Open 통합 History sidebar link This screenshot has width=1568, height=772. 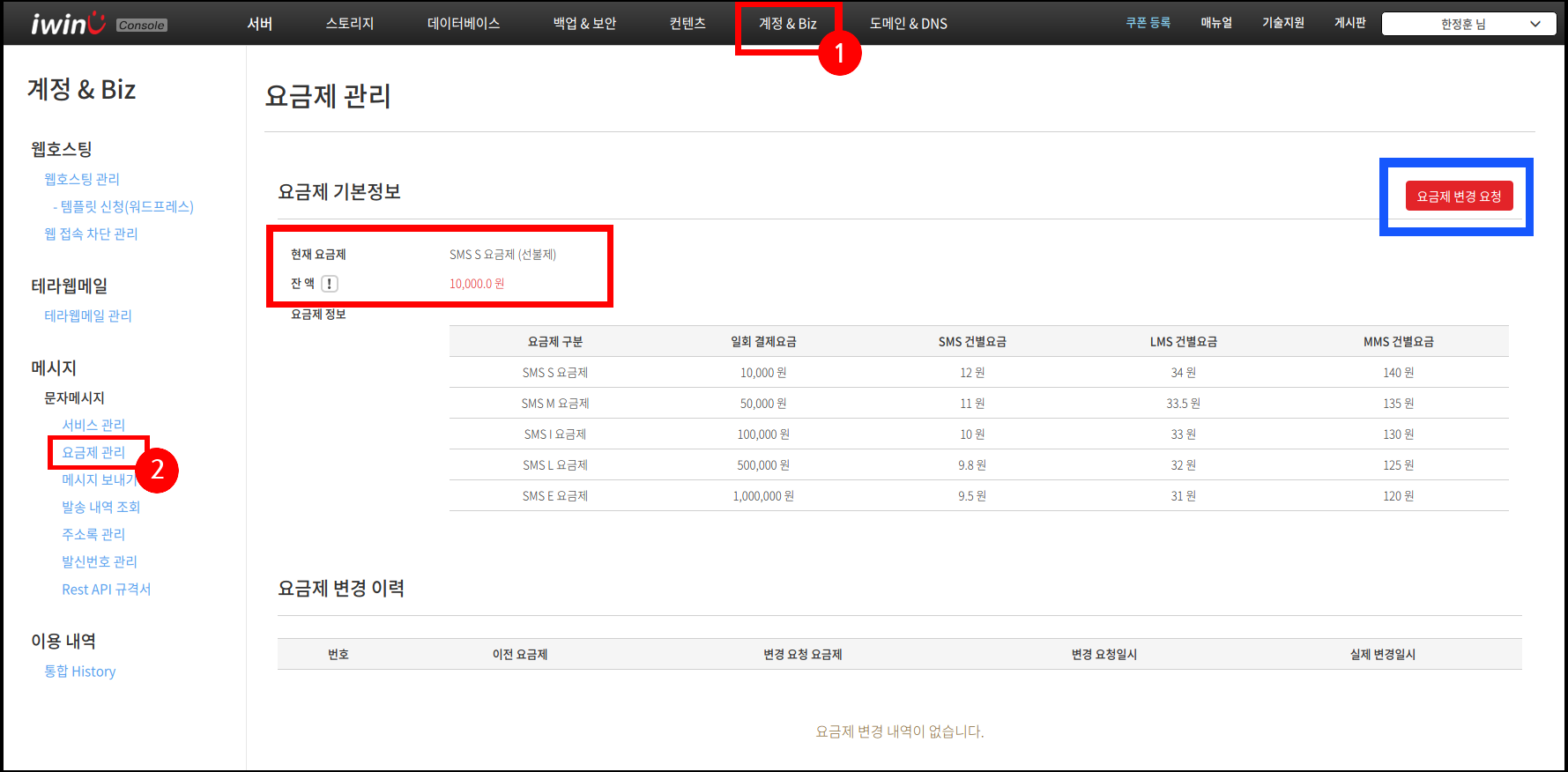click(80, 671)
